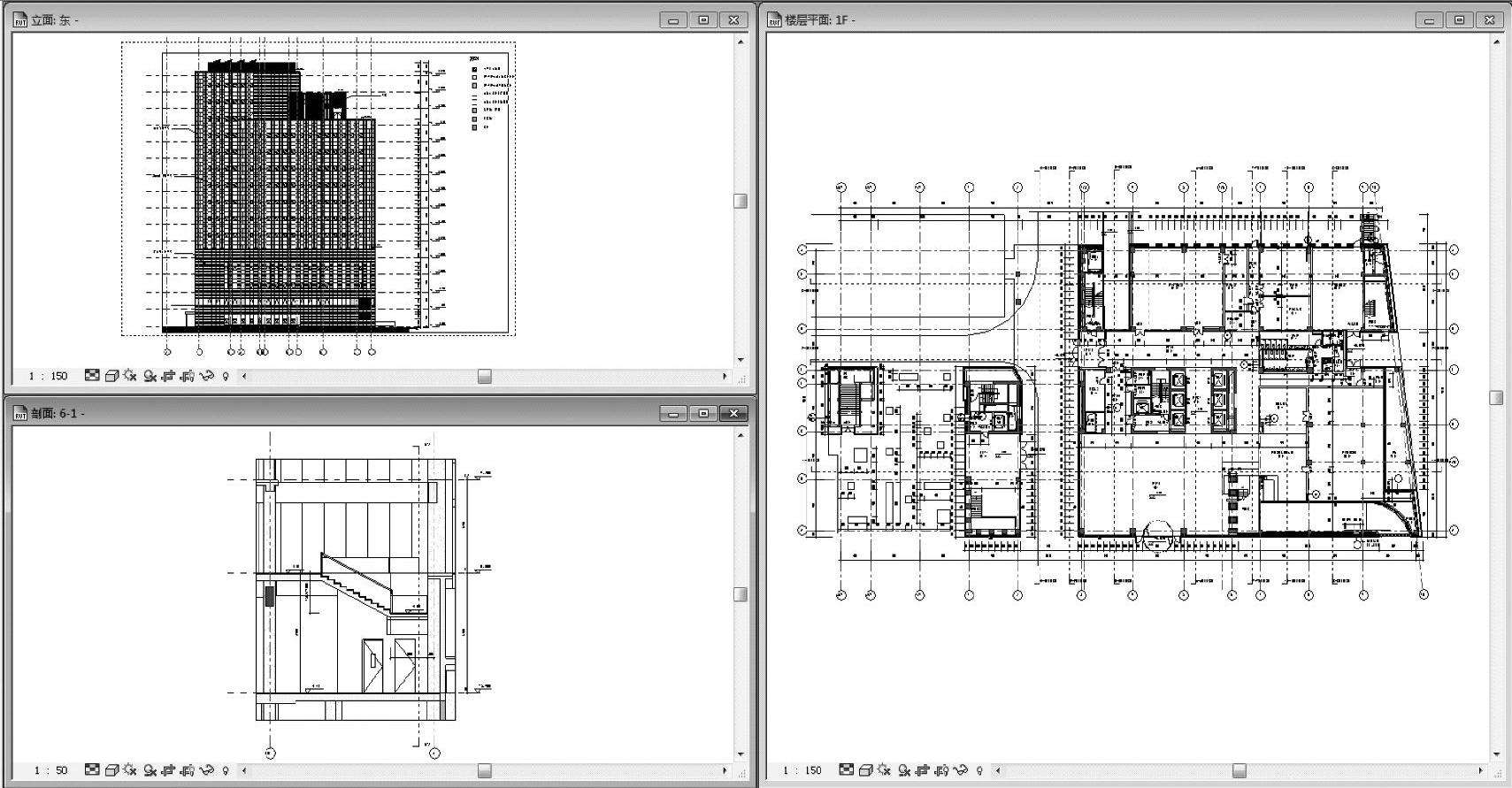1512x788 pixels.
Task: Click the up arrow of 1F plan vertical scrollbar
Action: click(1497, 42)
